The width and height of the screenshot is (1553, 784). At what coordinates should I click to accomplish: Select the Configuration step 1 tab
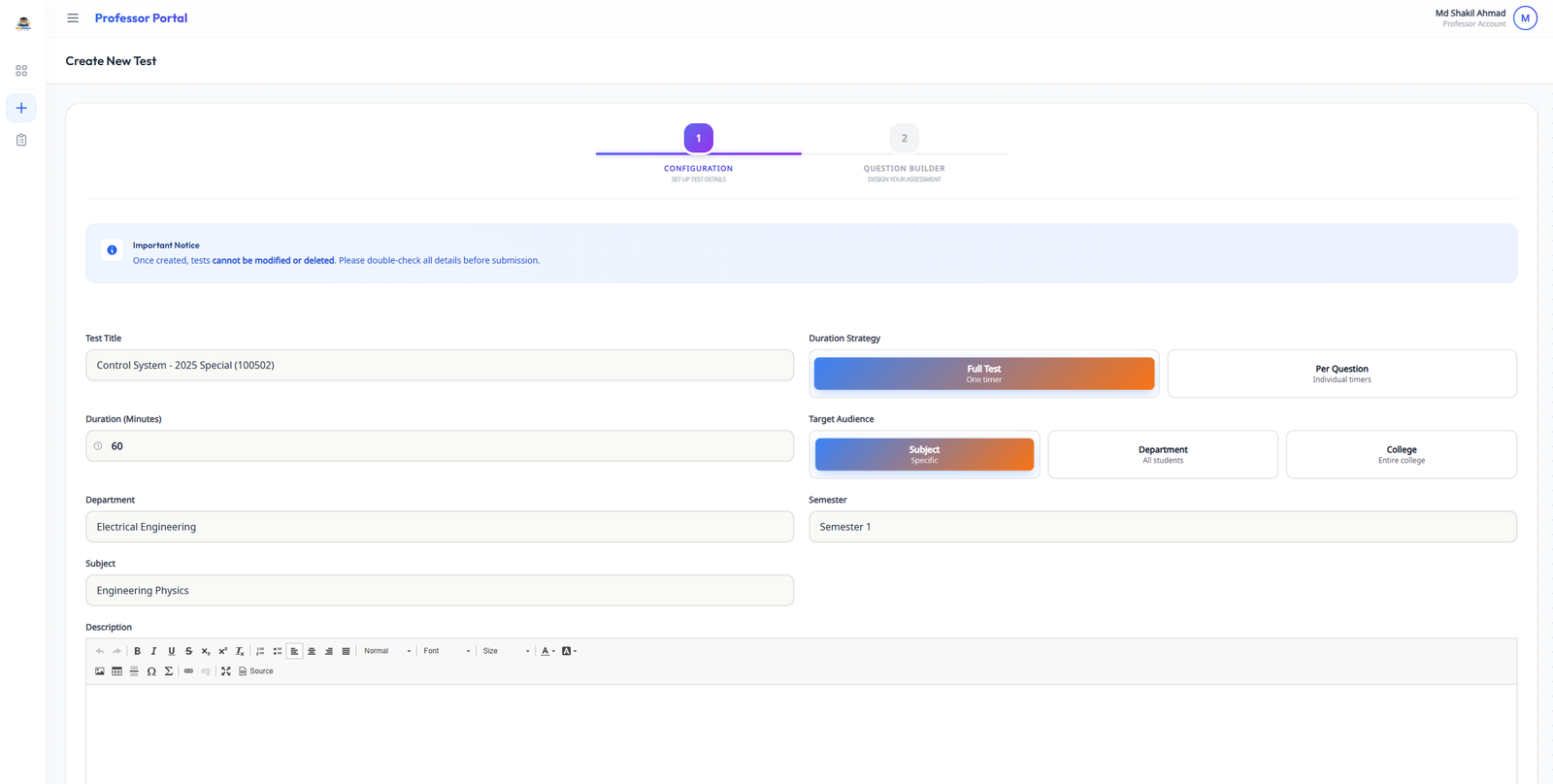[x=698, y=139]
